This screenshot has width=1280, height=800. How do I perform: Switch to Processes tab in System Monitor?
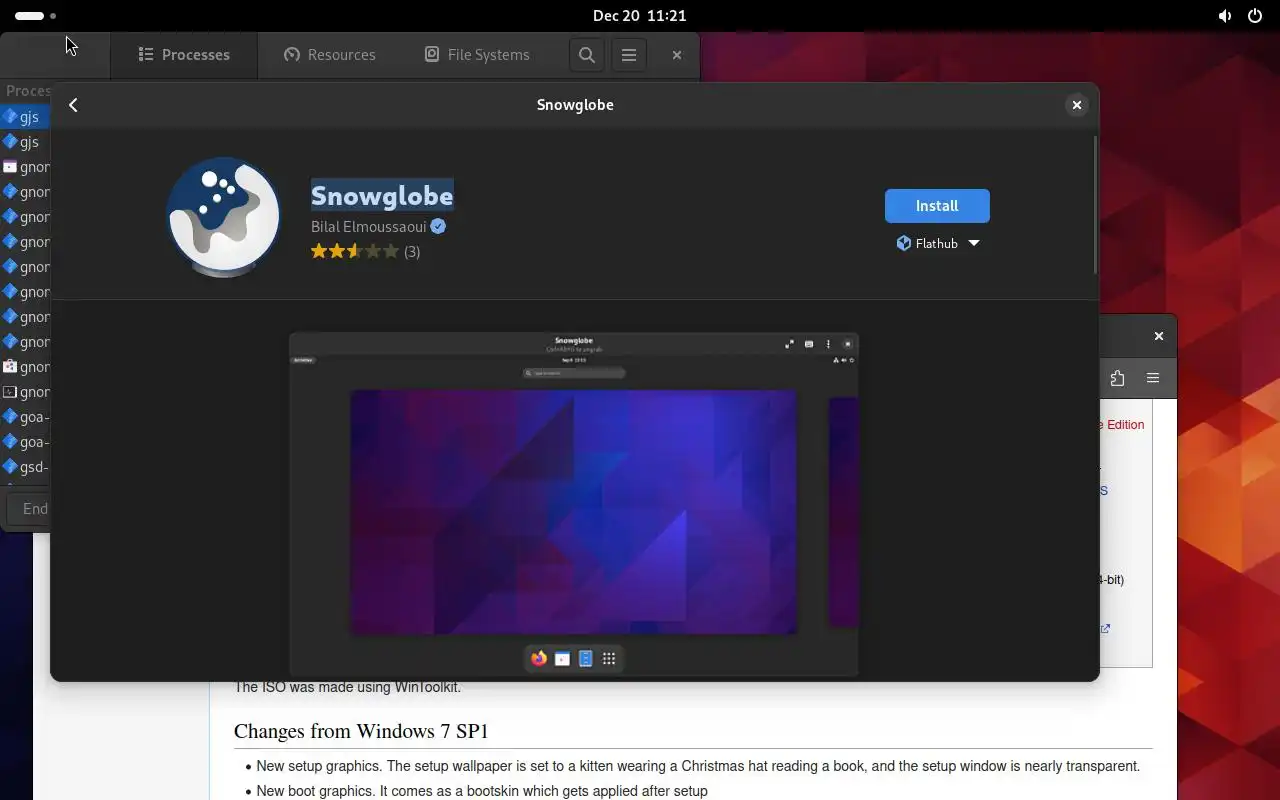(x=184, y=55)
